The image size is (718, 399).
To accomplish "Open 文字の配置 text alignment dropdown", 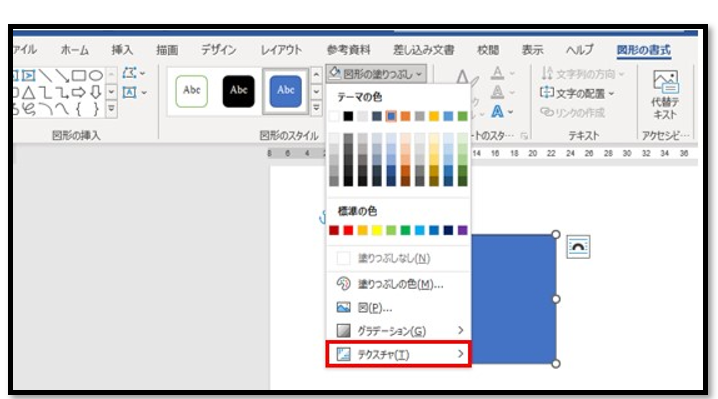I will pos(577,93).
